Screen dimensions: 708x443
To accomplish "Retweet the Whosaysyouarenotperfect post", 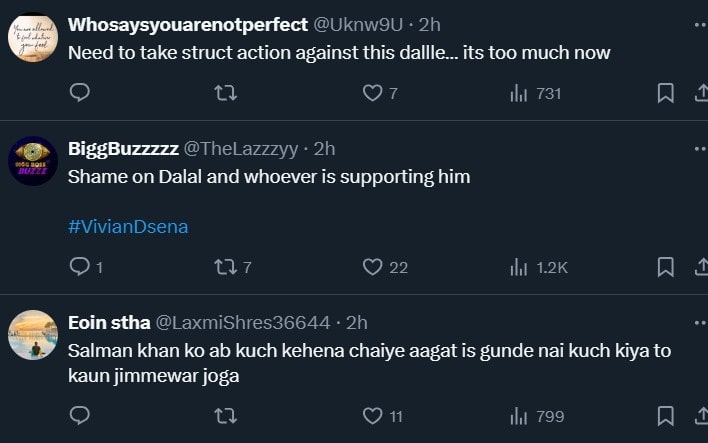I will (226, 93).
